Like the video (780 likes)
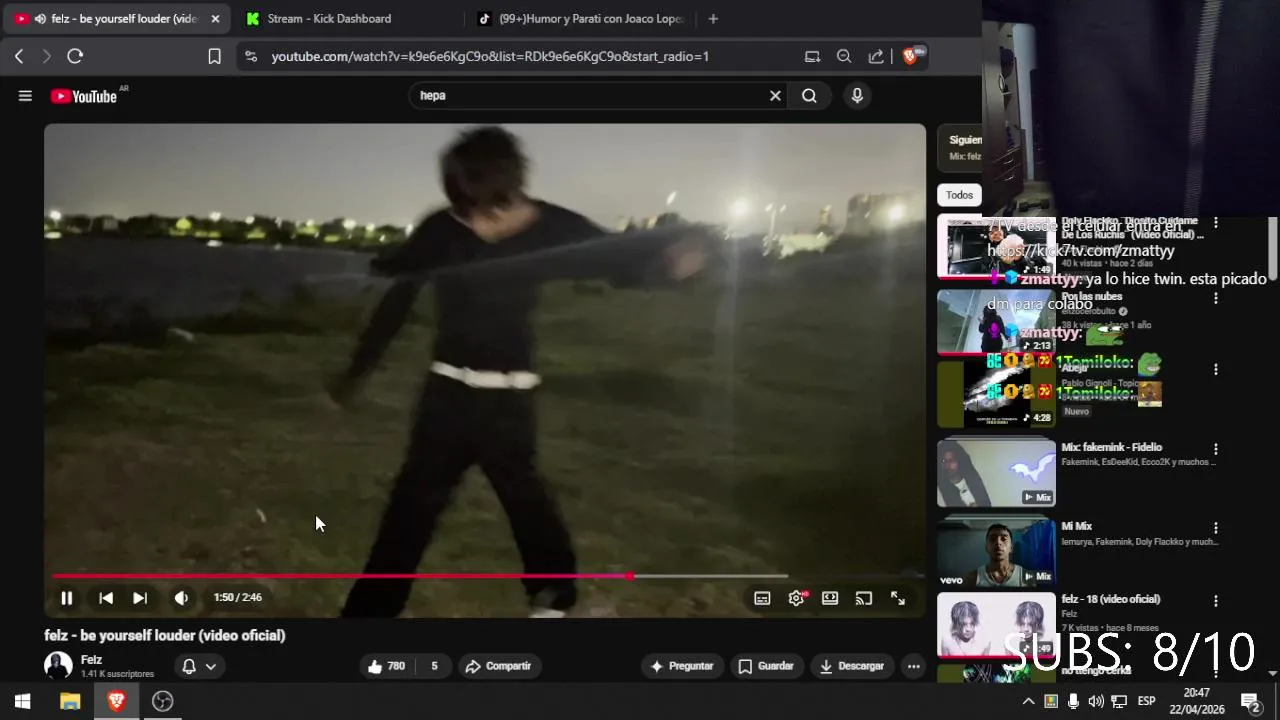This screenshot has height=720, width=1280. [386, 666]
